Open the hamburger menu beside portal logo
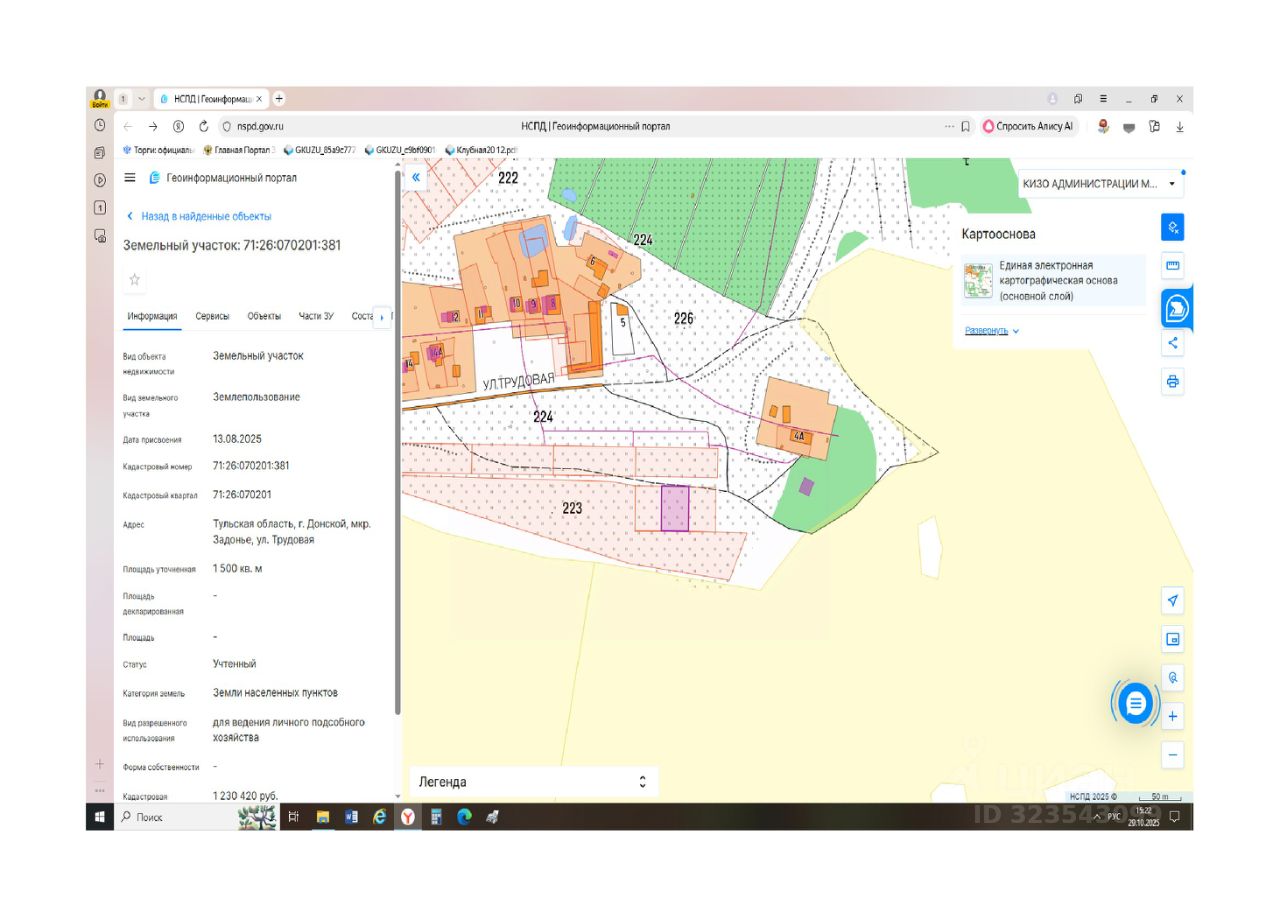 [130, 178]
